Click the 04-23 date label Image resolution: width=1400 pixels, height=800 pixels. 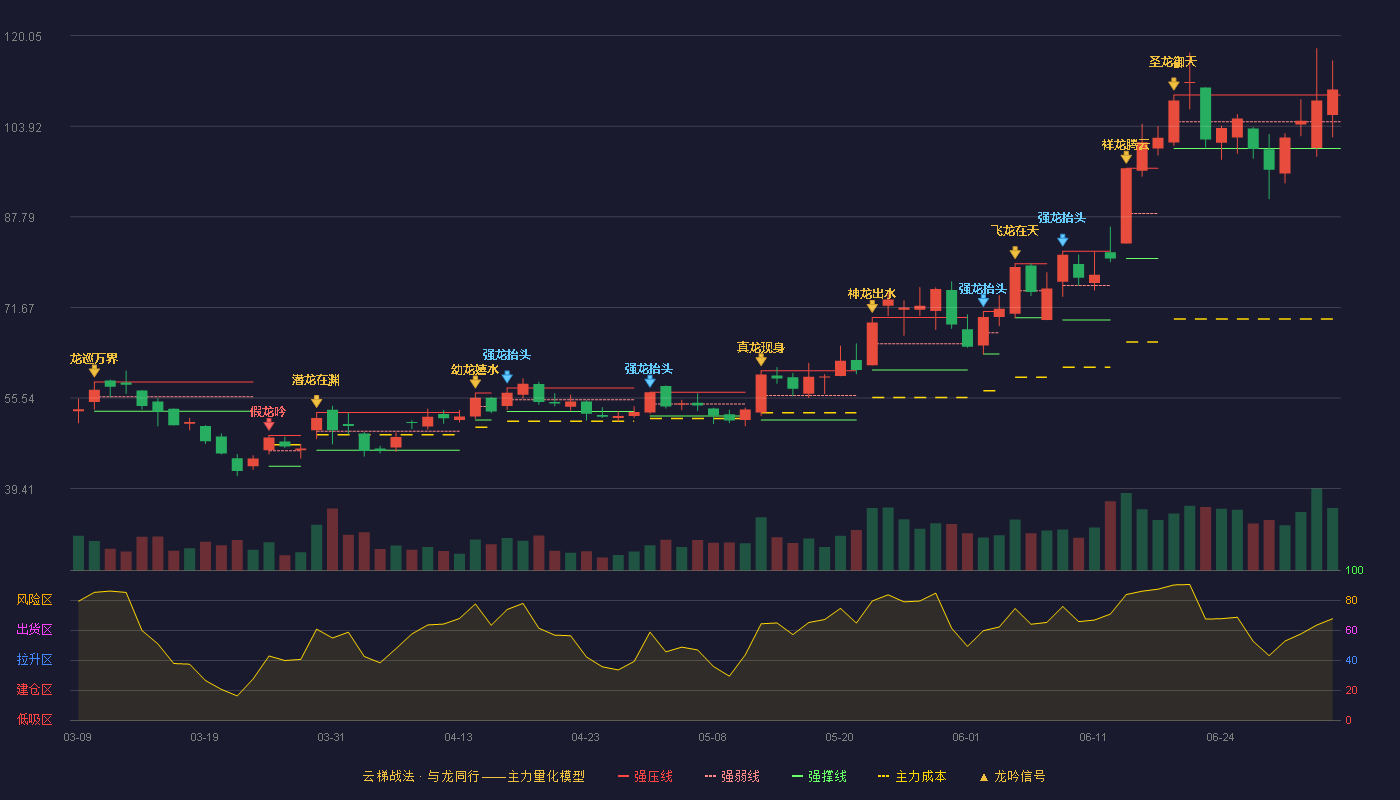(x=585, y=737)
